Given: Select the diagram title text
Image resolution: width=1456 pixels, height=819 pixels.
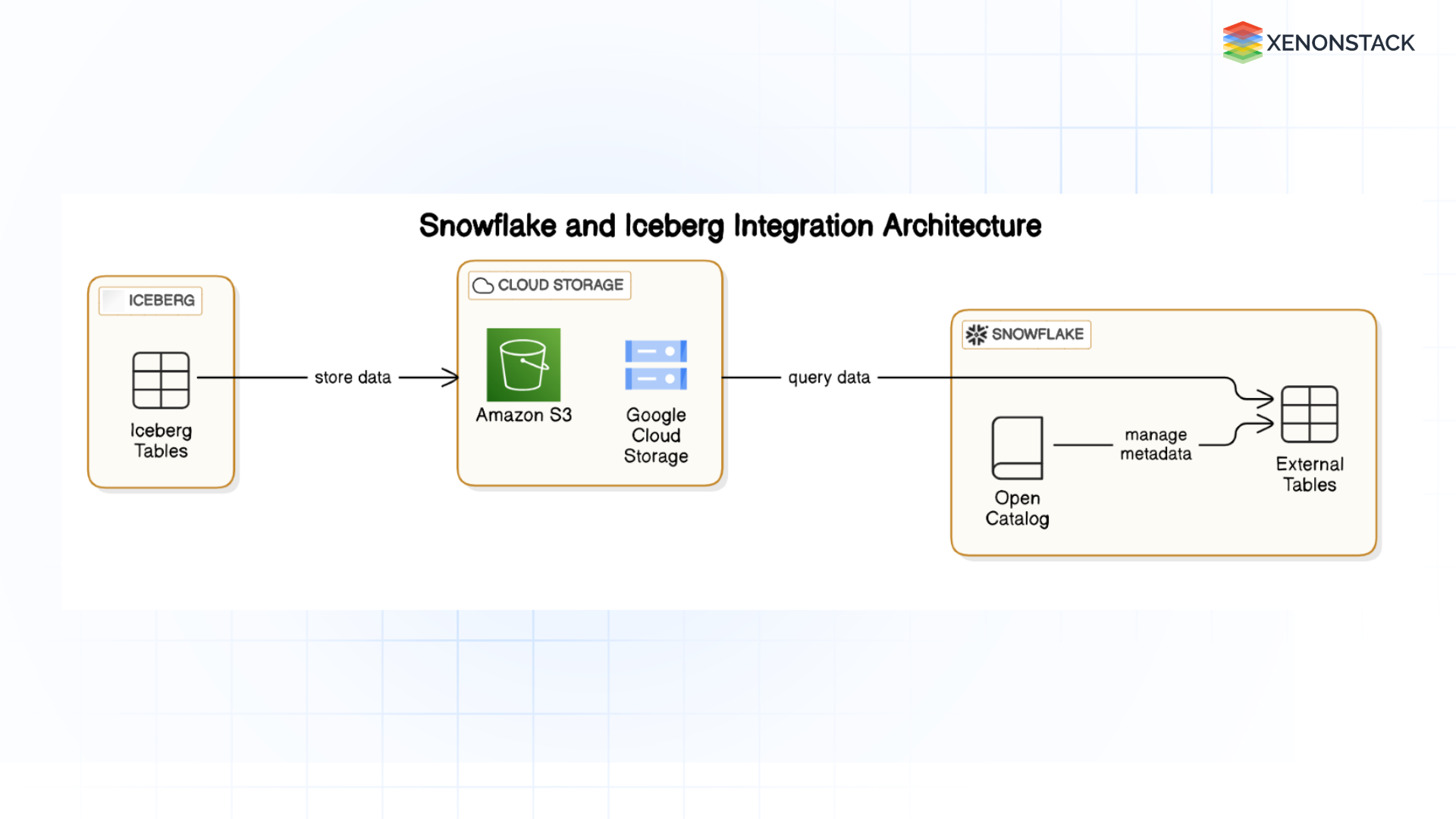Looking at the screenshot, I should pyautogui.click(x=730, y=225).
